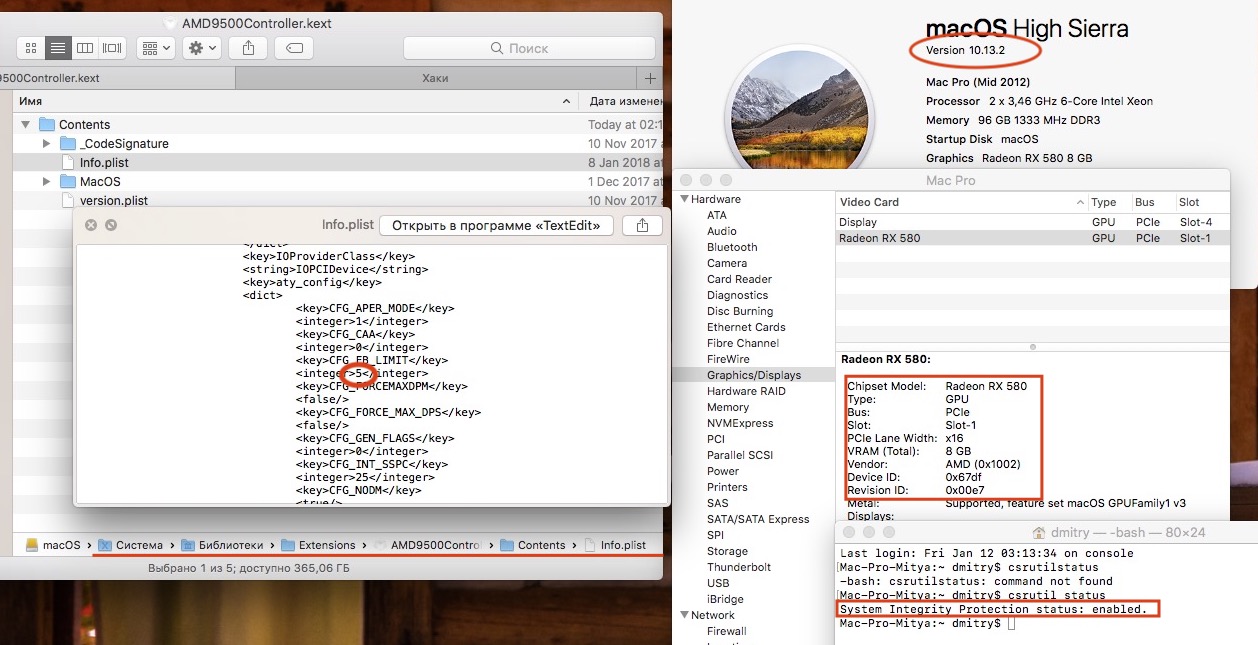Click Share button in Quick Look preview
This screenshot has height=645, width=1258.
(x=642, y=226)
